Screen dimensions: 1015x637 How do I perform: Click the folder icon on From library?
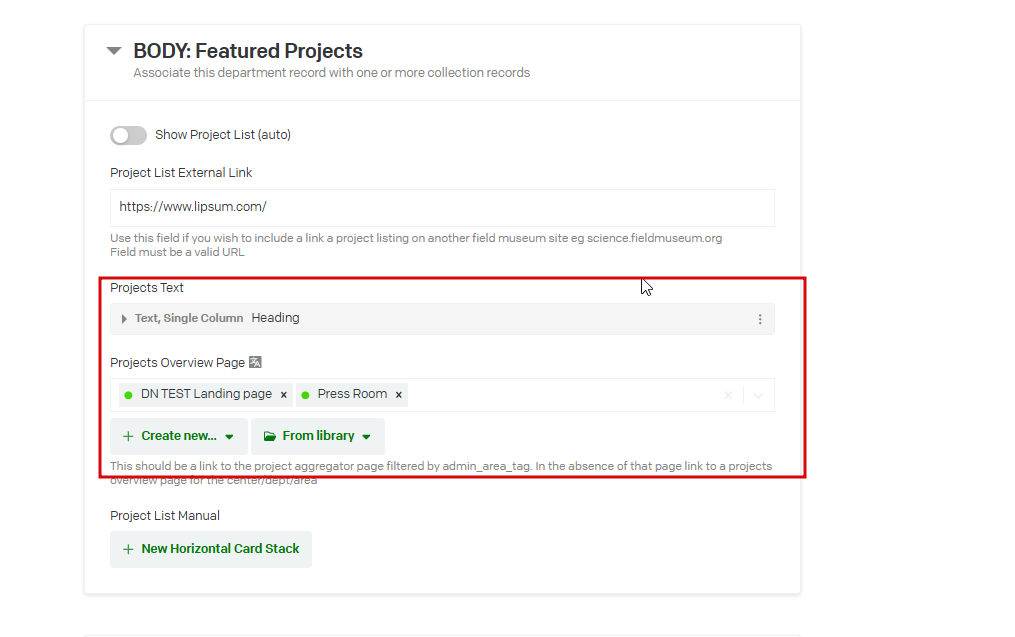(x=270, y=437)
